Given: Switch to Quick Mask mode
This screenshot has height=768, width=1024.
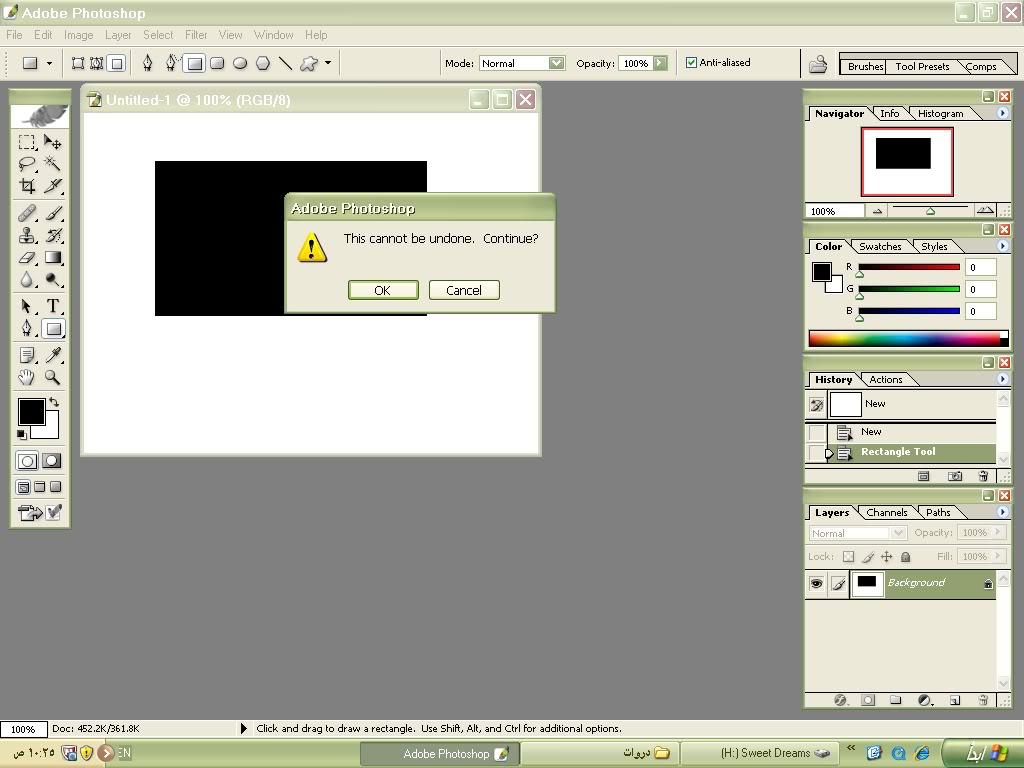Looking at the screenshot, I should tap(52, 461).
